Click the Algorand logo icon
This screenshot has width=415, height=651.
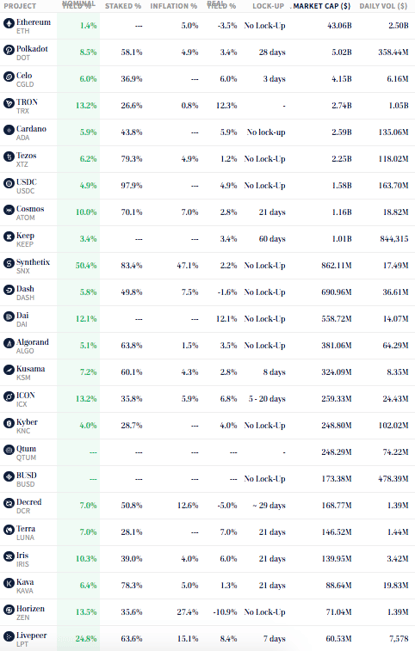(x=9, y=343)
